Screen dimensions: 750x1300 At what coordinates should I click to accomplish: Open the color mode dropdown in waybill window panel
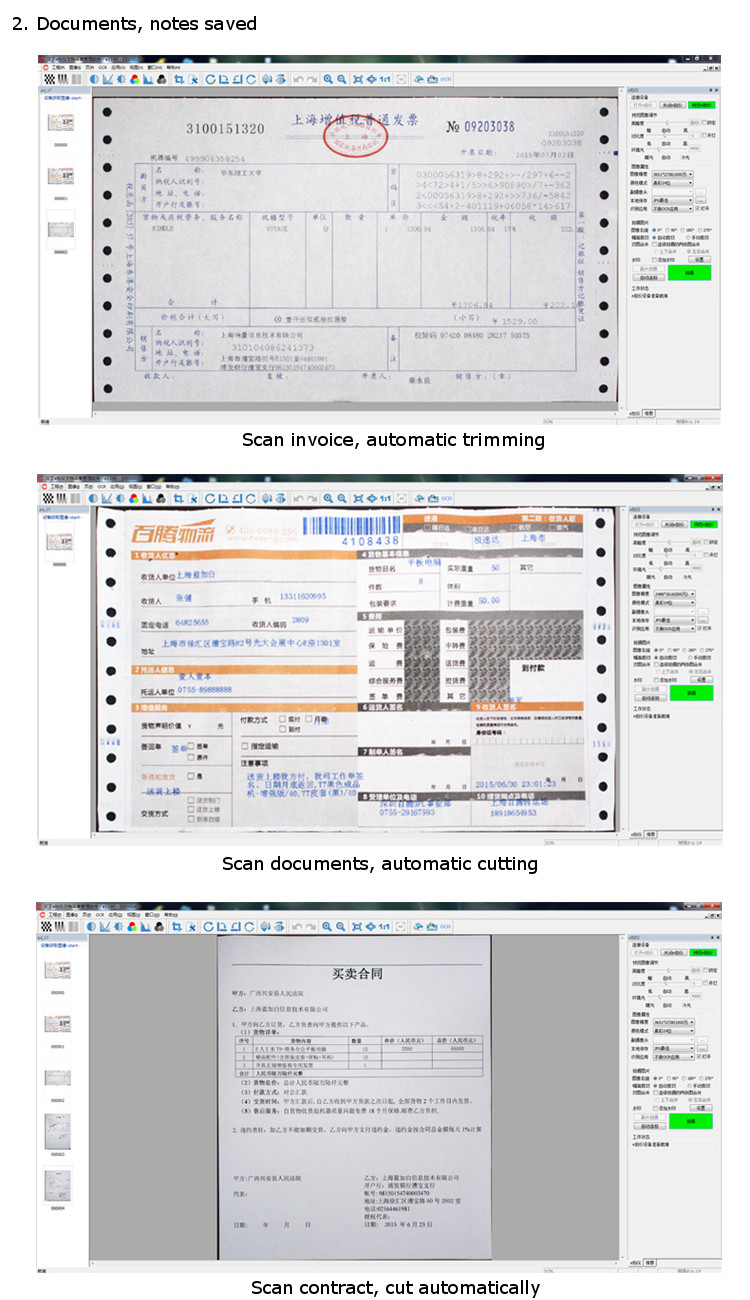click(673, 602)
